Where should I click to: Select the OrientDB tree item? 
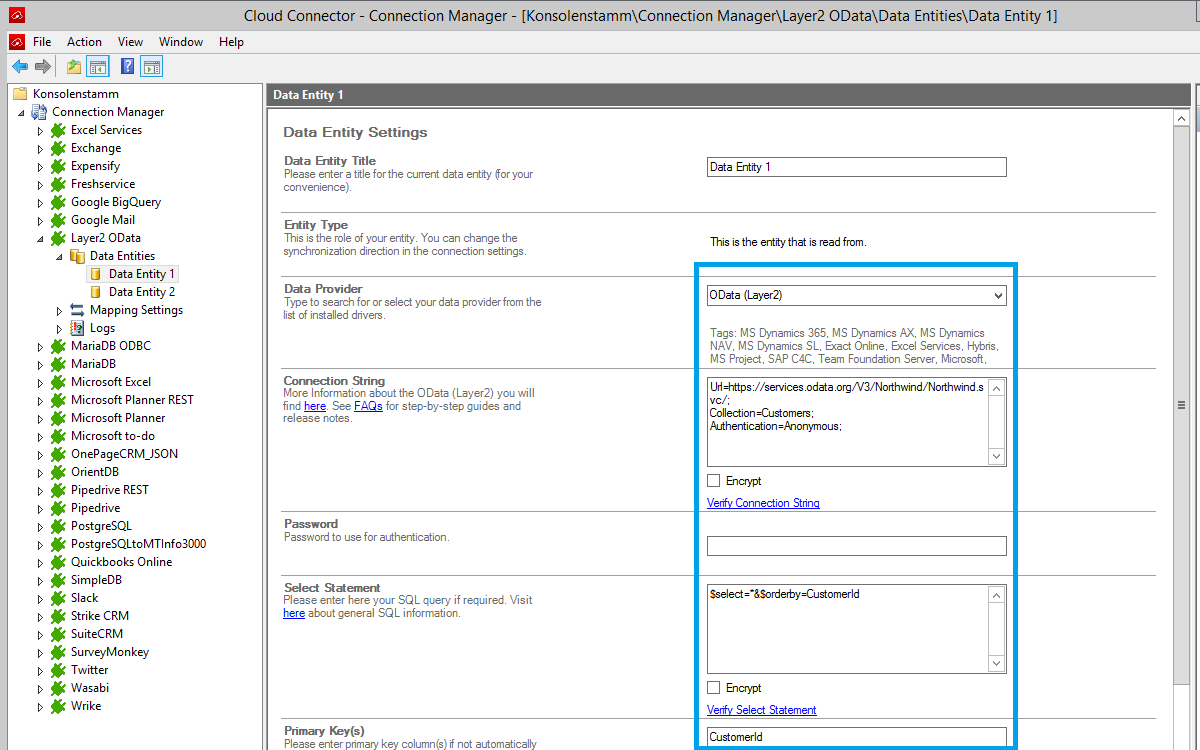point(95,472)
